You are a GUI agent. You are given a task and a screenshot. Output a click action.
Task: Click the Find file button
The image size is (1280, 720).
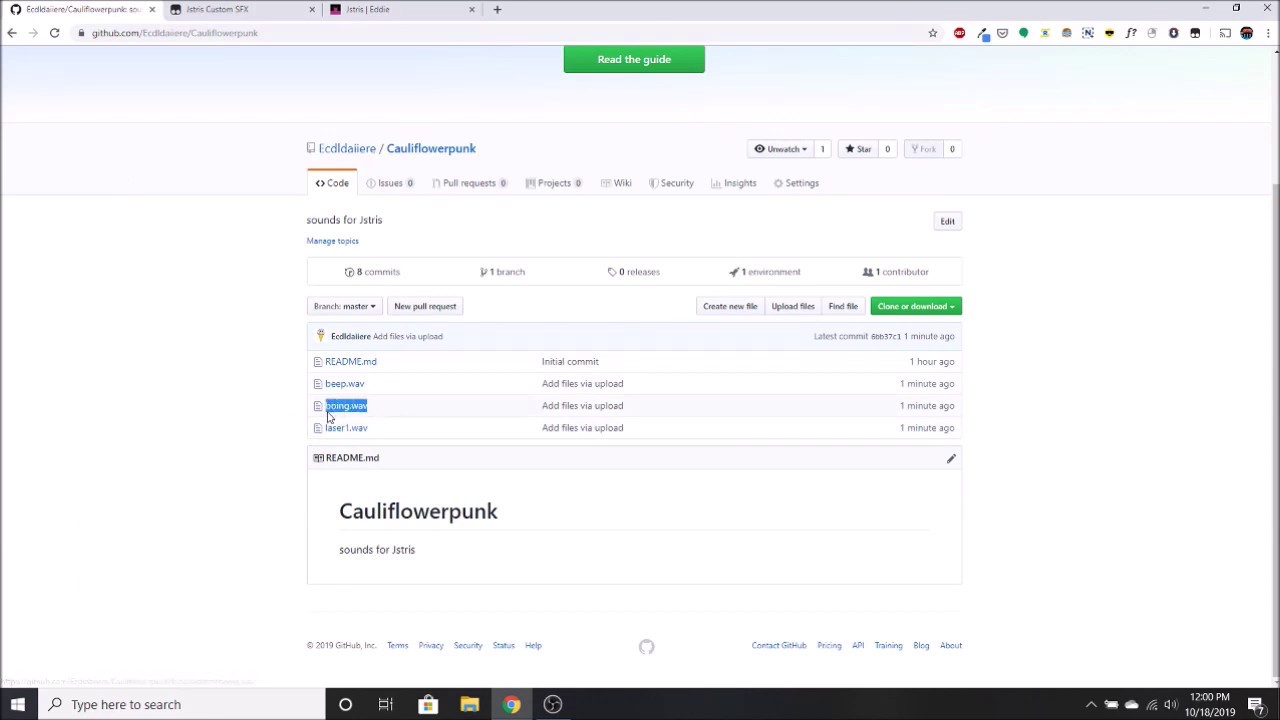[x=843, y=306]
